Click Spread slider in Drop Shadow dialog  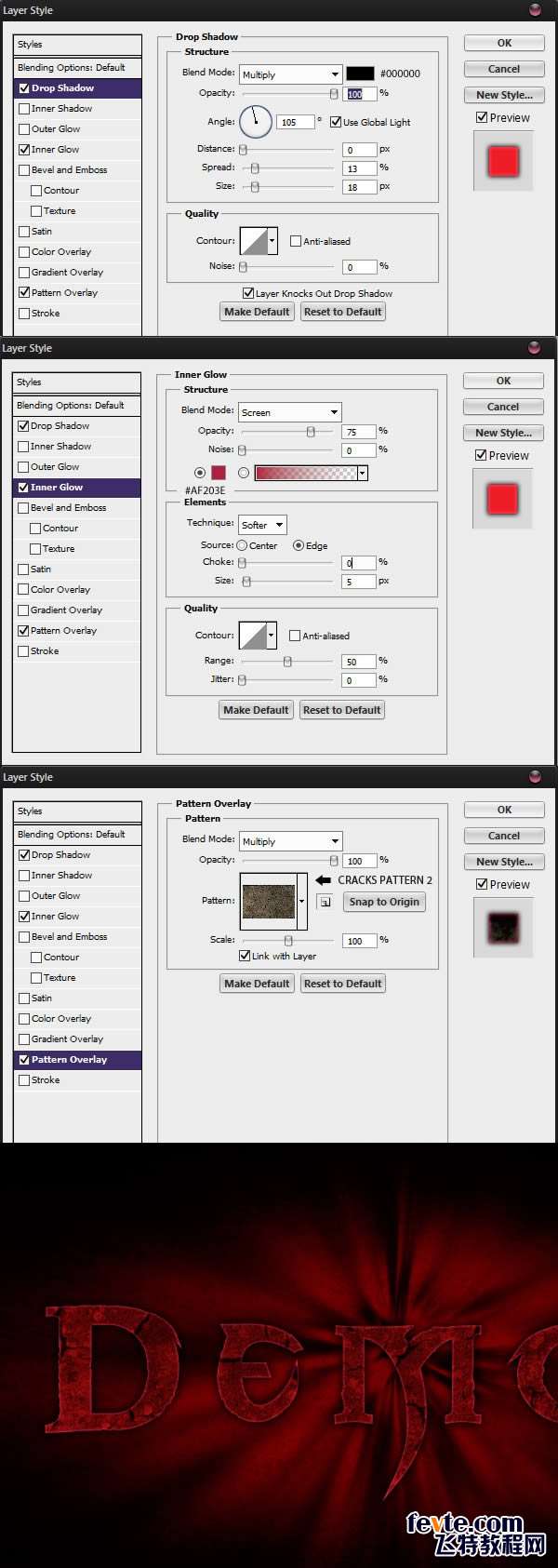coord(287,168)
